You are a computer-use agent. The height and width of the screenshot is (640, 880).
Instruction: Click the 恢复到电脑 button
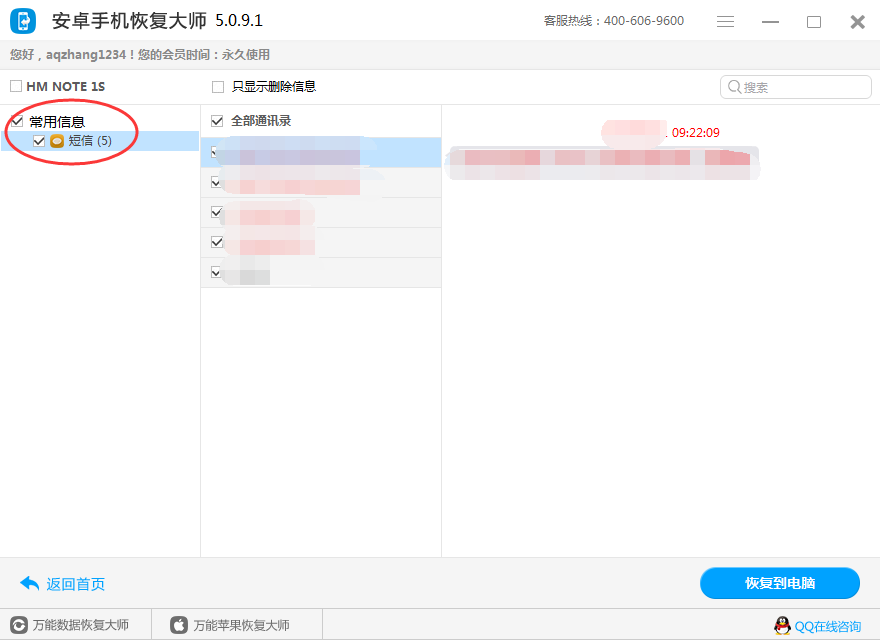tap(780, 583)
